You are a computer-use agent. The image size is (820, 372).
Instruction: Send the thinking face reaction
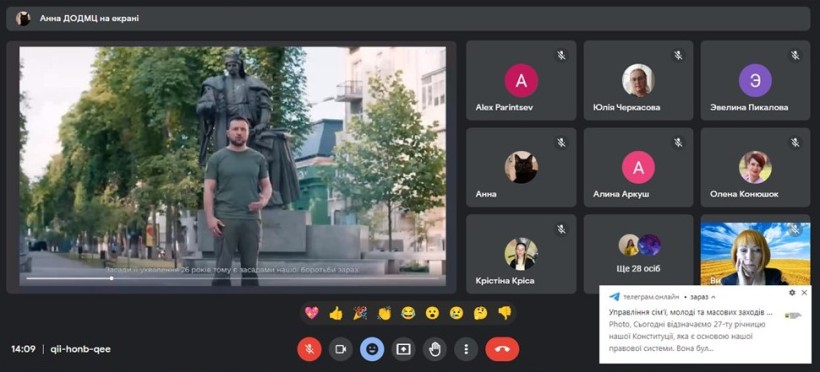(x=481, y=313)
